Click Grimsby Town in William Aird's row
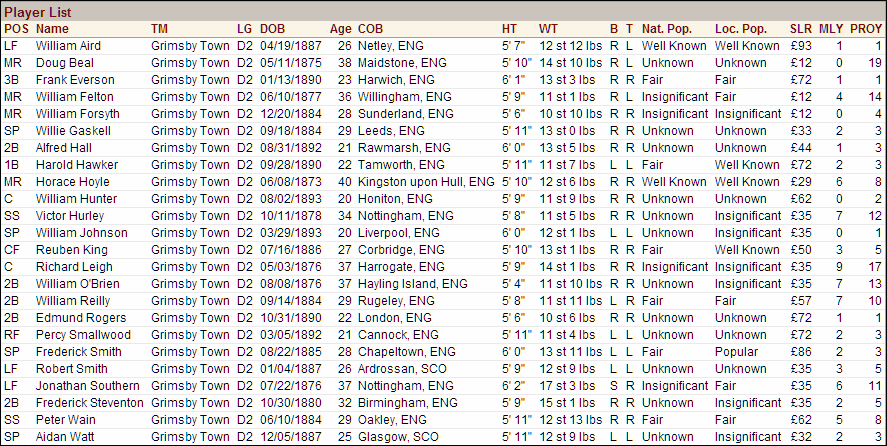The height and width of the screenshot is (446, 887). (x=190, y=46)
